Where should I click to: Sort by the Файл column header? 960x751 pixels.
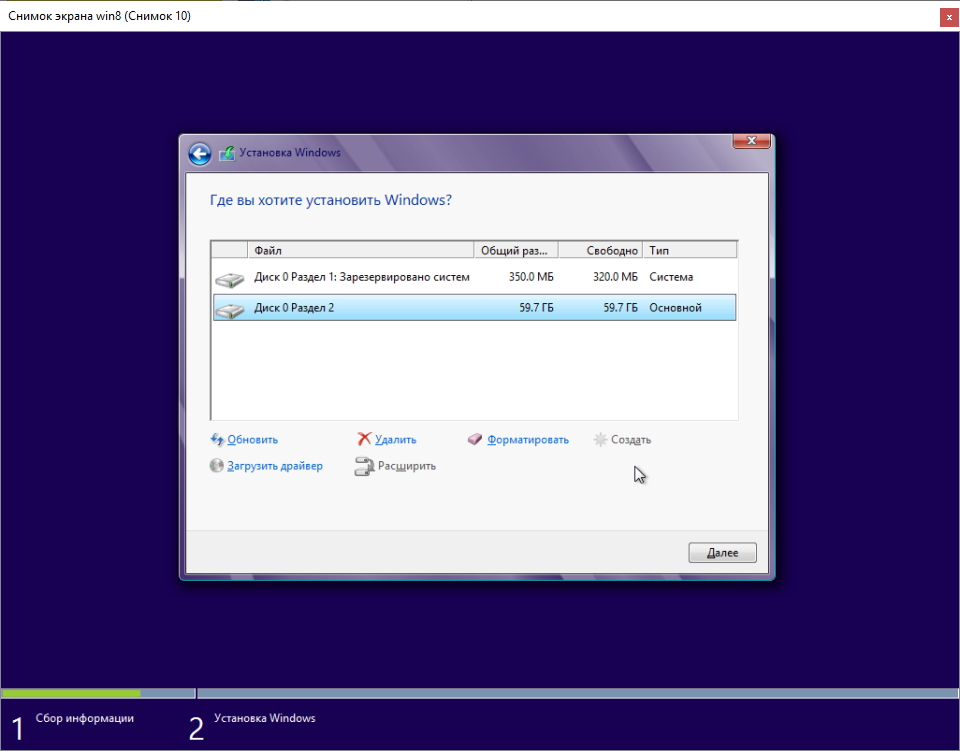tap(361, 250)
